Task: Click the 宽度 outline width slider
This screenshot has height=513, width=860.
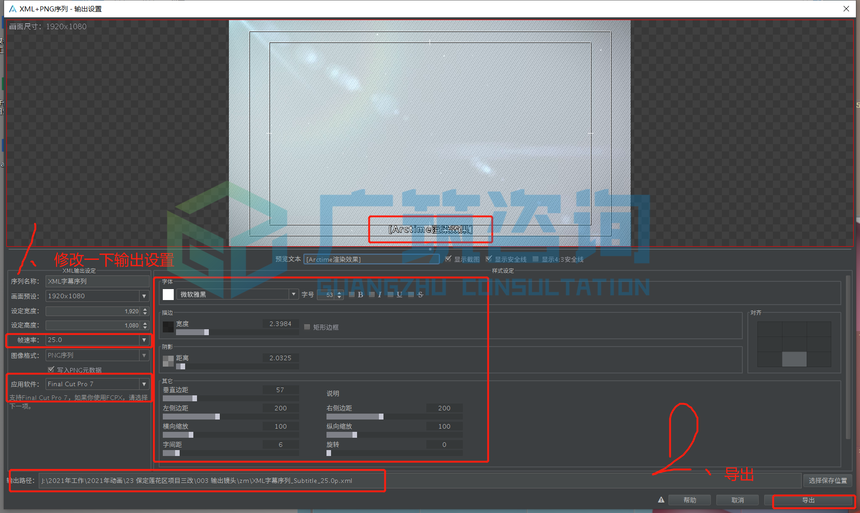Action: click(x=237, y=332)
